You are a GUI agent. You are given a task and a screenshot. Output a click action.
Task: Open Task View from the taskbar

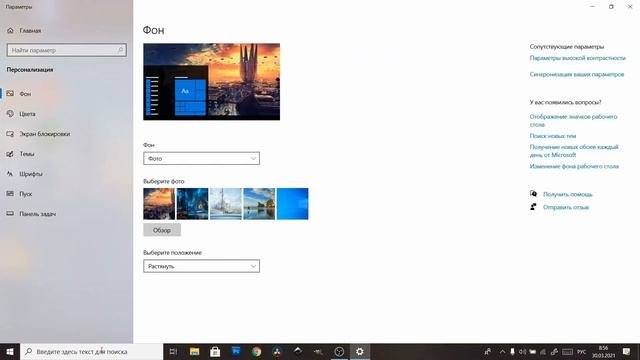point(173,351)
